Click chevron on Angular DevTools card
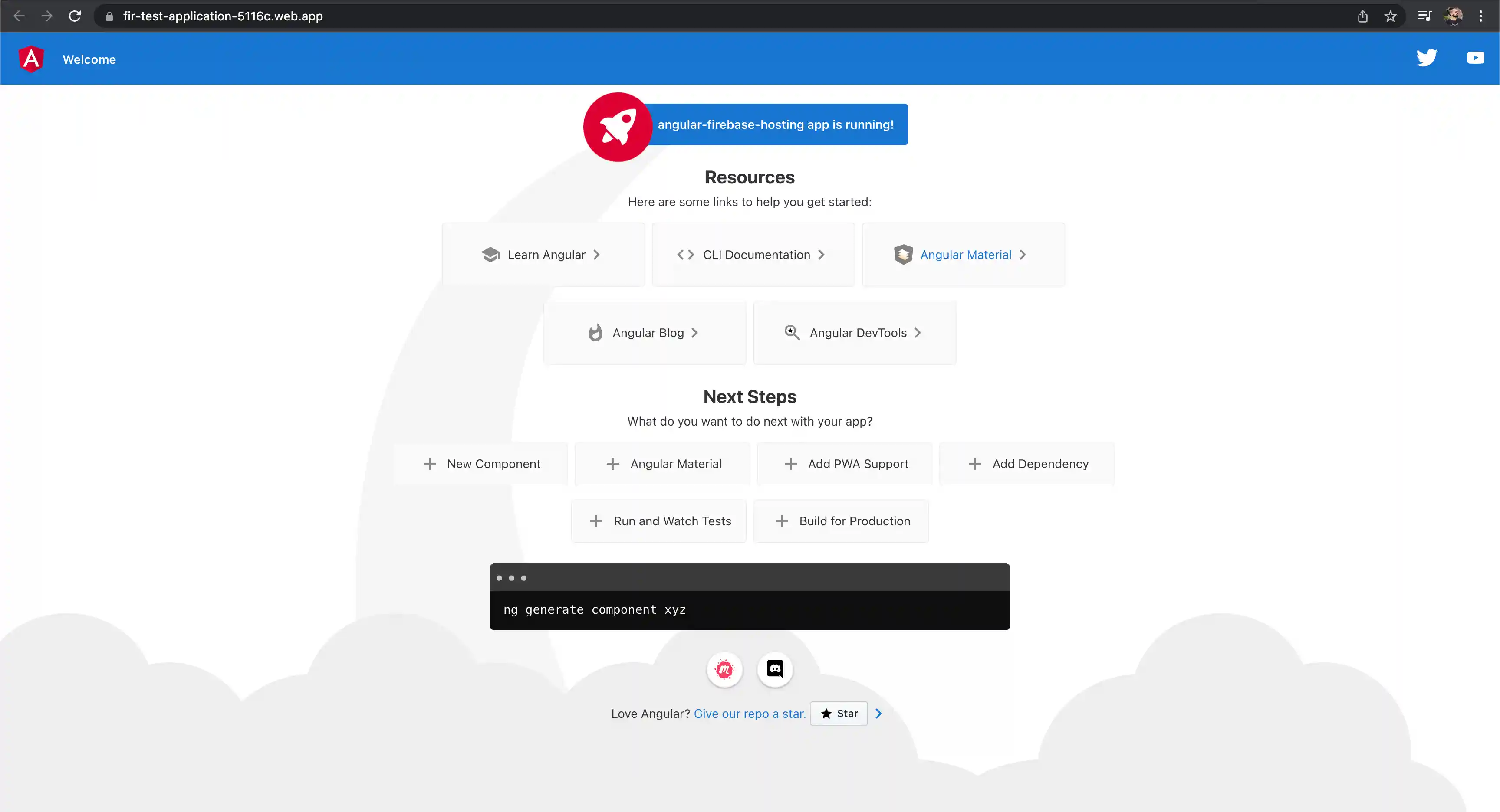The height and width of the screenshot is (812, 1500). click(918, 332)
